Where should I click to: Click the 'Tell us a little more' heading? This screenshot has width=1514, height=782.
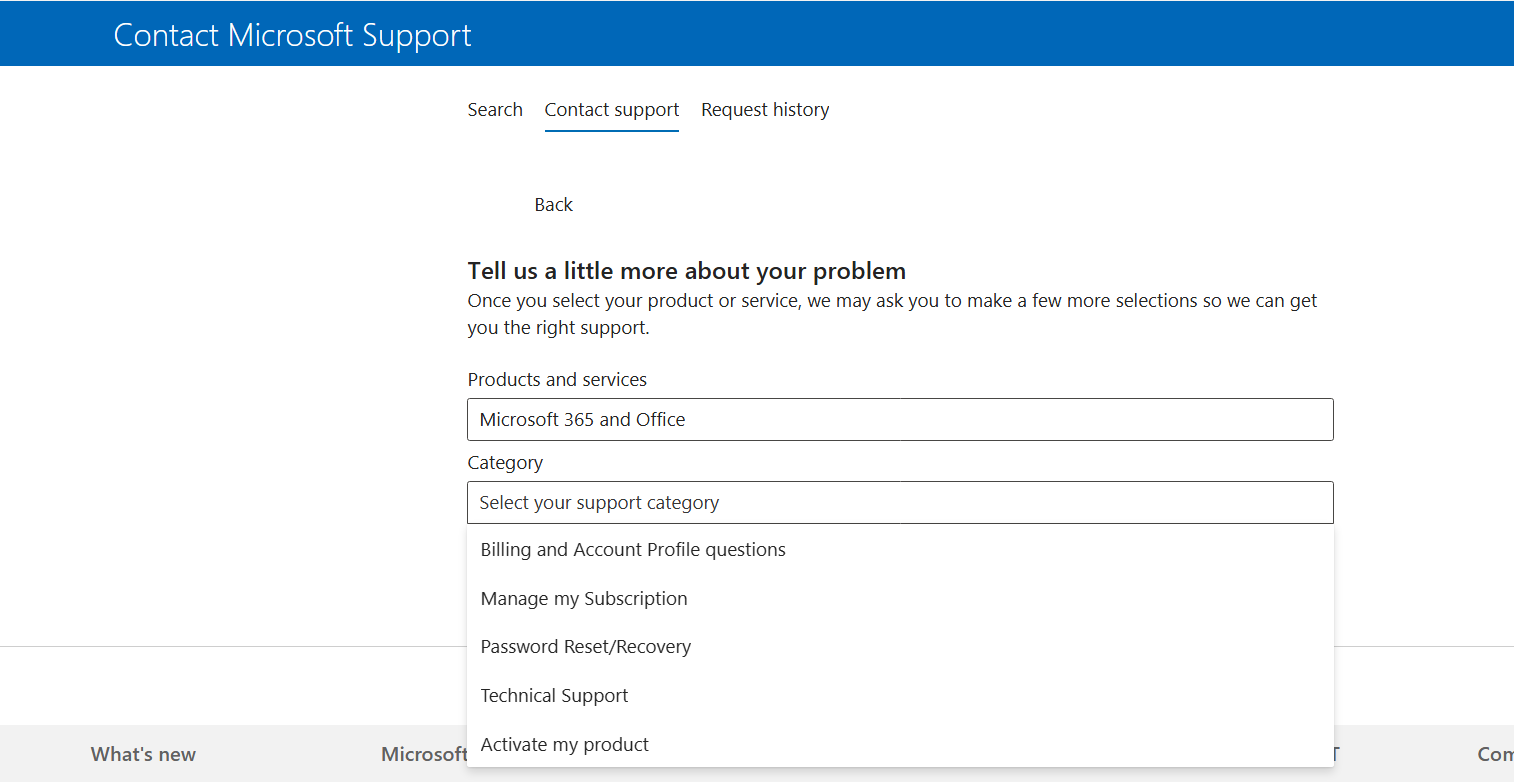[686, 271]
